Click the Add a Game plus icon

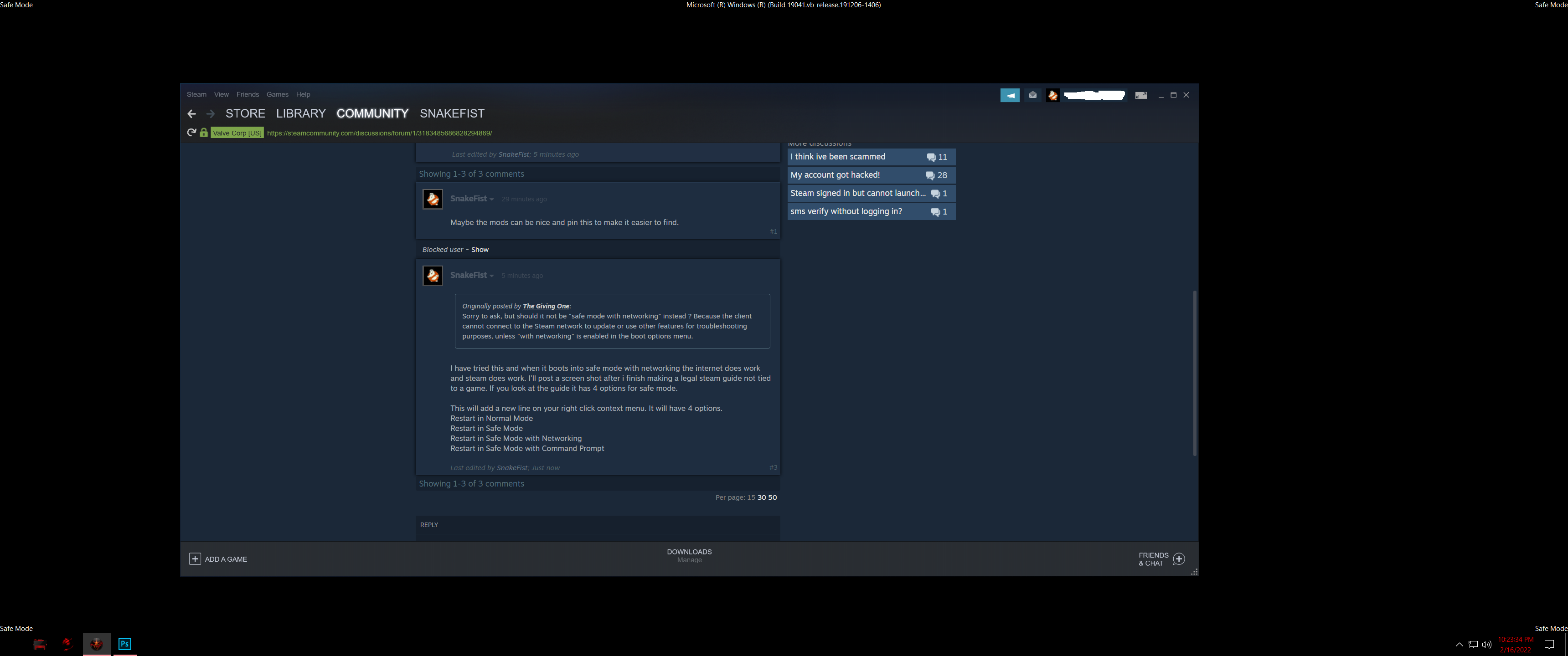point(195,559)
